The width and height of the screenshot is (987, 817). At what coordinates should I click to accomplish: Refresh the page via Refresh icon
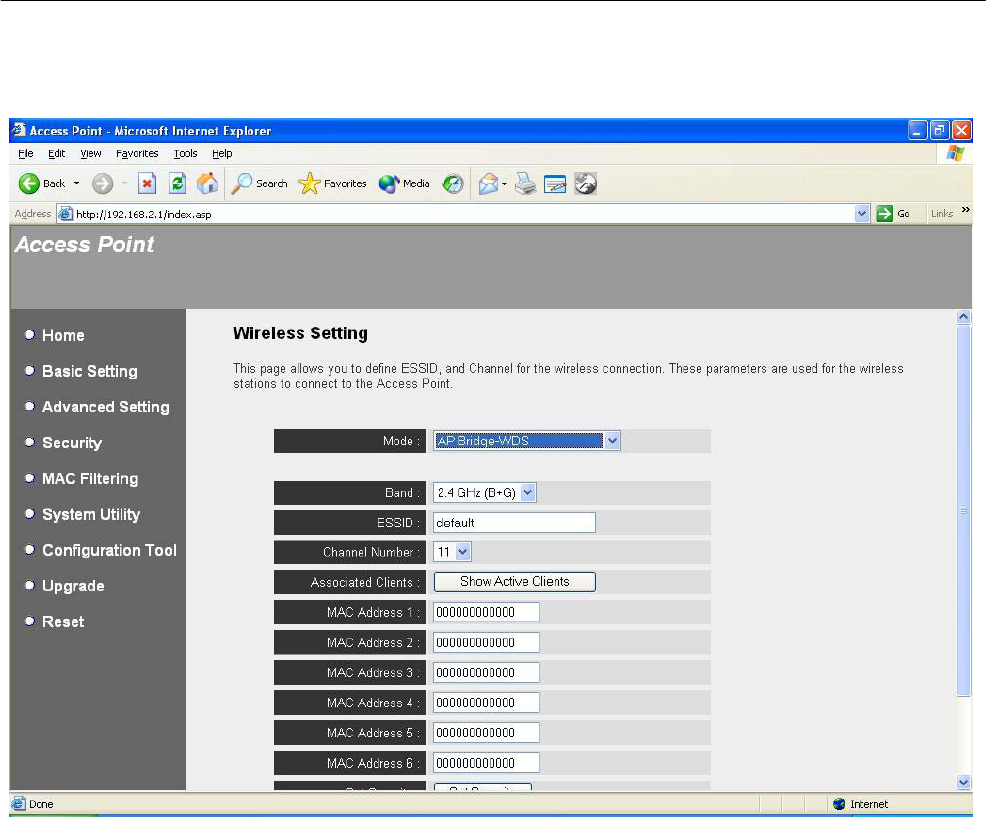(178, 184)
